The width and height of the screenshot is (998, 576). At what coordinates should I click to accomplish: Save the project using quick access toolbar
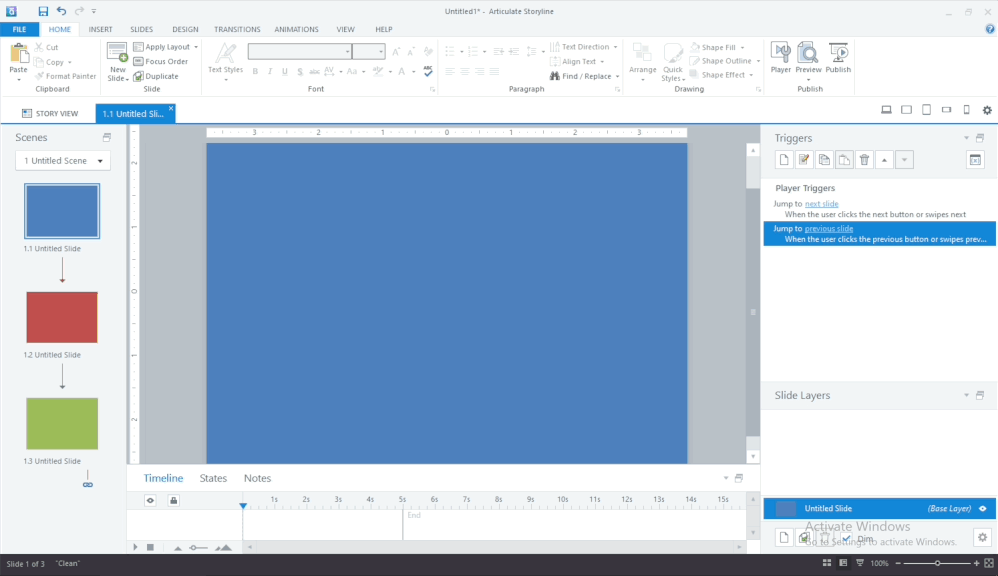(43, 11)
